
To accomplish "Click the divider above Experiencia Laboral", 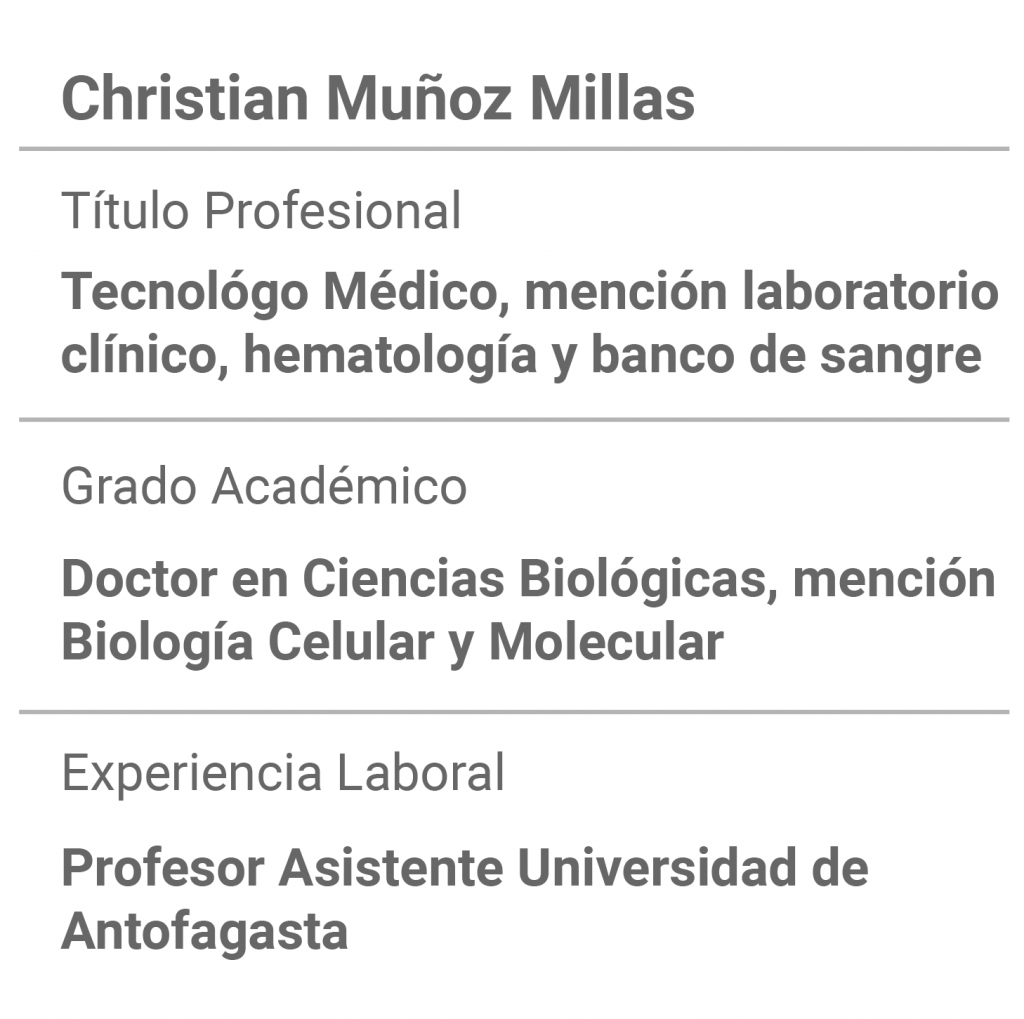I will click(514, 711).
